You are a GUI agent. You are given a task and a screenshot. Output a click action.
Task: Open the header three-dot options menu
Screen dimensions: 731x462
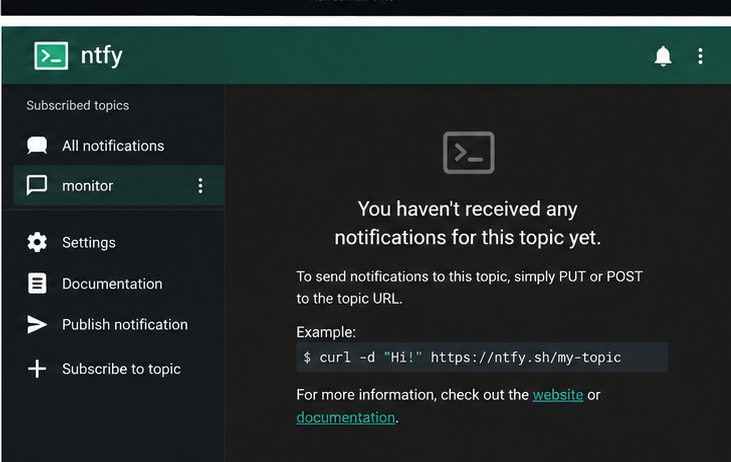[x=700, y=56]
